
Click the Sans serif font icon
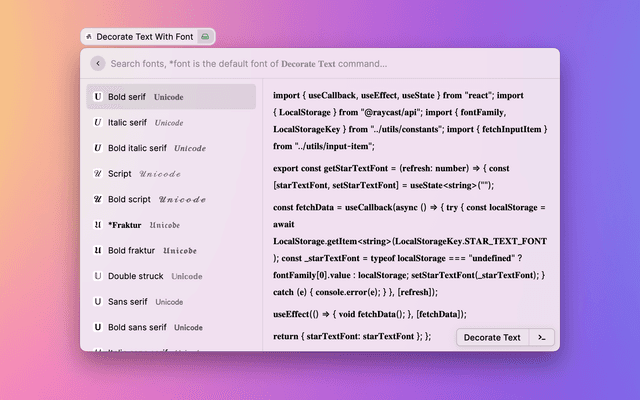tap(97, 301)
